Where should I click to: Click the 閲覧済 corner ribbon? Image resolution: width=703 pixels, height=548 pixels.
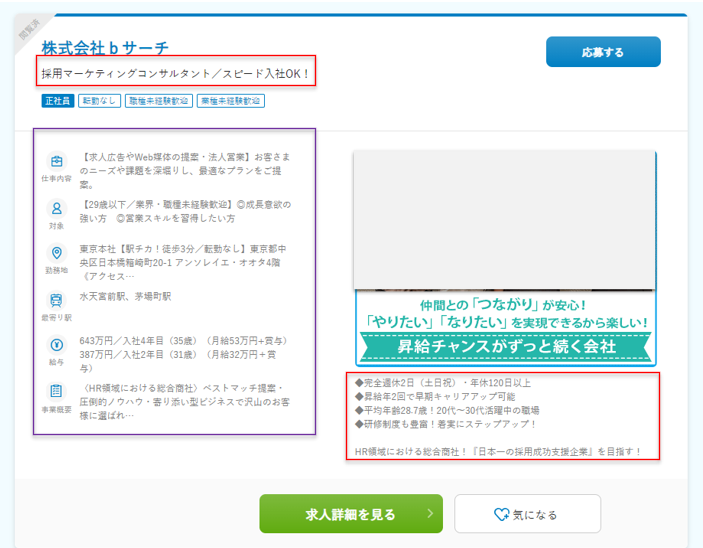point(33,32)
